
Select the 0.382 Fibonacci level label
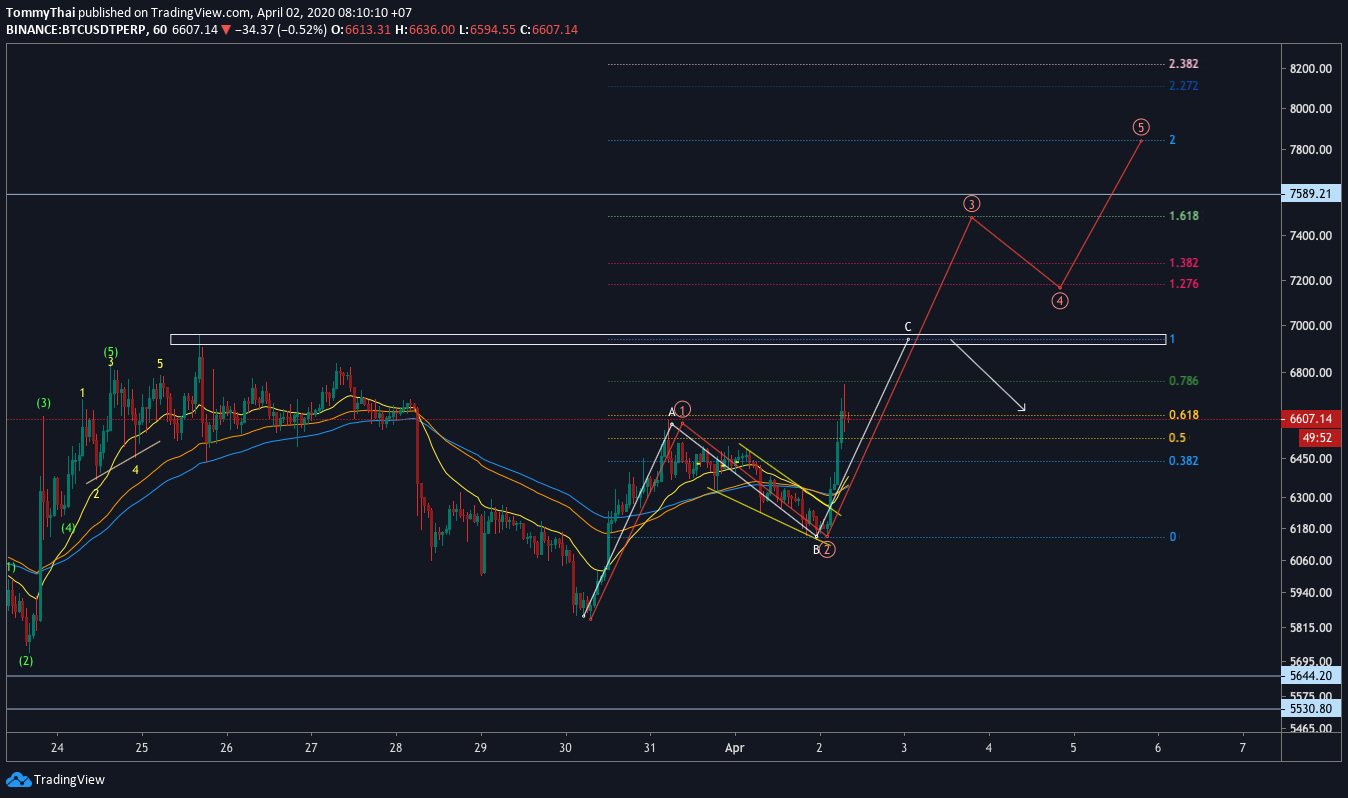(x=1184, y=461)
